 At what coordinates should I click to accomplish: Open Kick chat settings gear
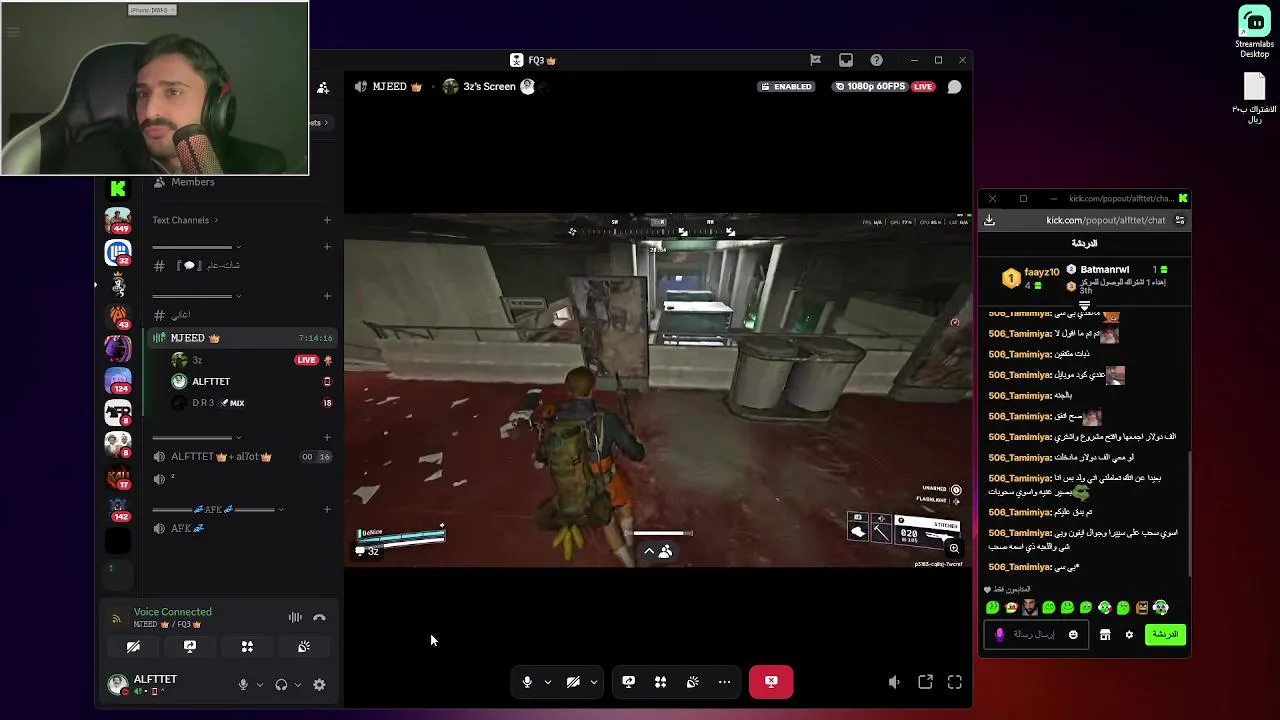[x=1129, y=634]
